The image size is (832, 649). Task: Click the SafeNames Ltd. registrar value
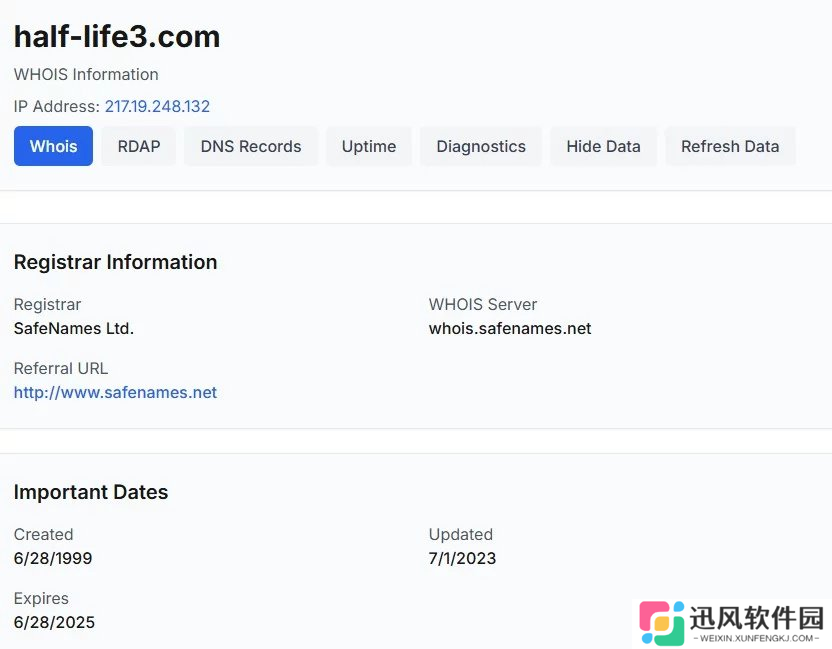coord(74,328)
